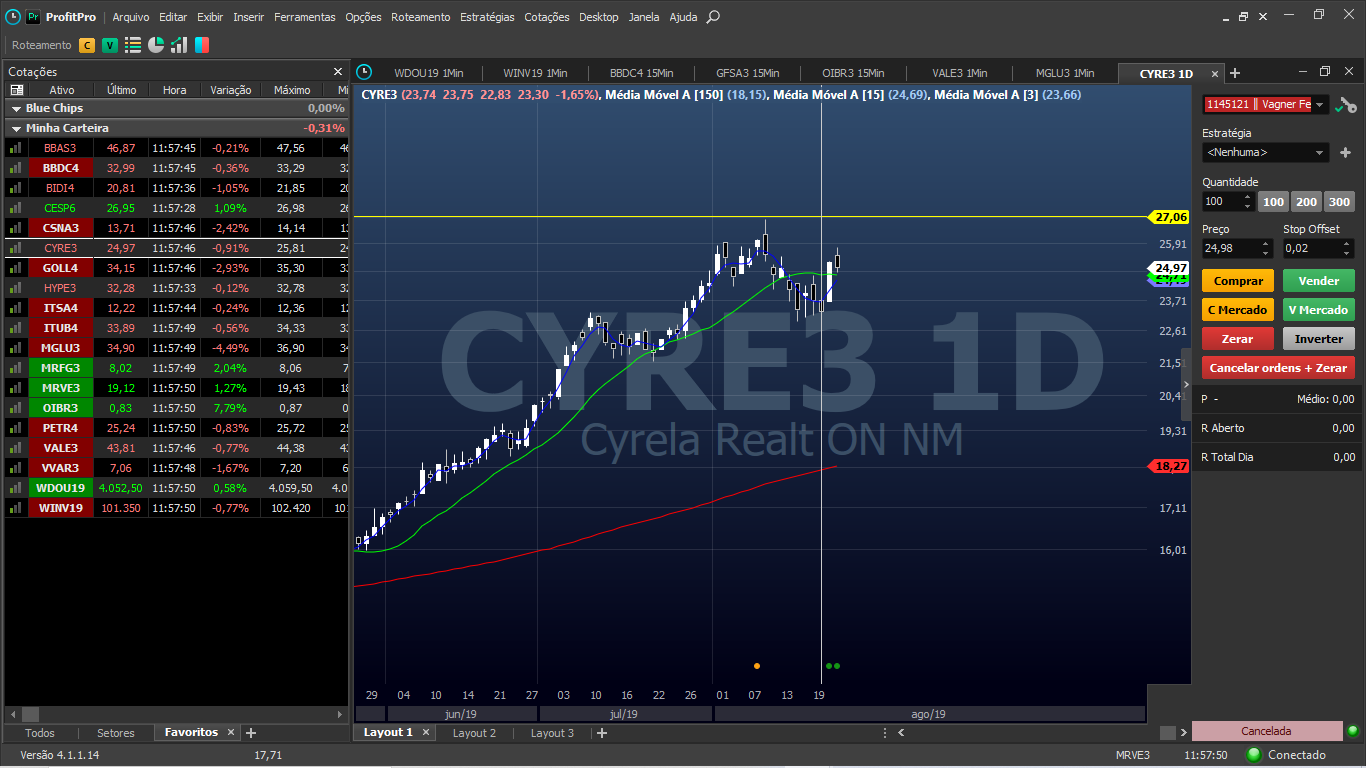Click the orange C buy icon in toolbar
The height and width of the screenshot is (768, 1366).
point(87,45)
